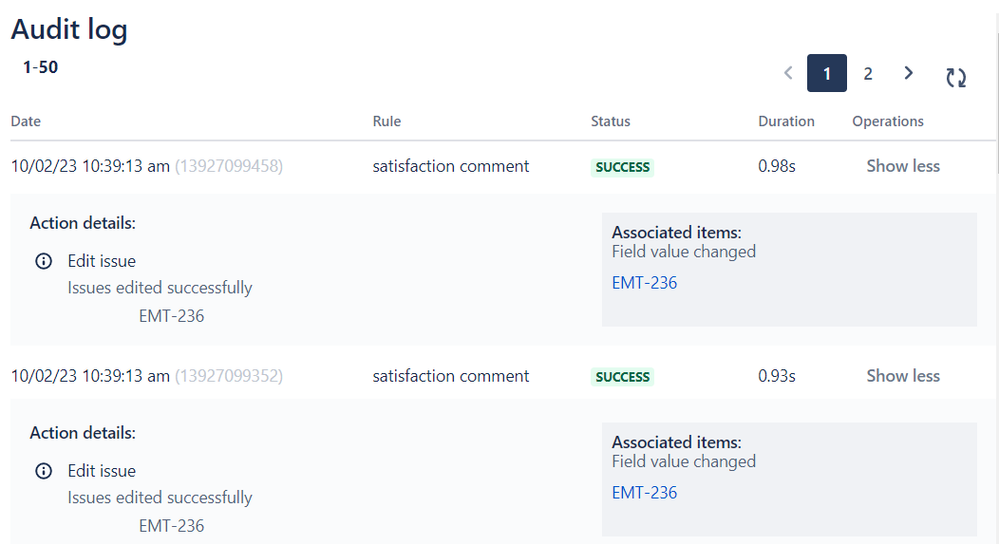Click the second SUCCESS status badge
Image resolution: width=999 pixels, height=544 pixels.
coord(622,376)
